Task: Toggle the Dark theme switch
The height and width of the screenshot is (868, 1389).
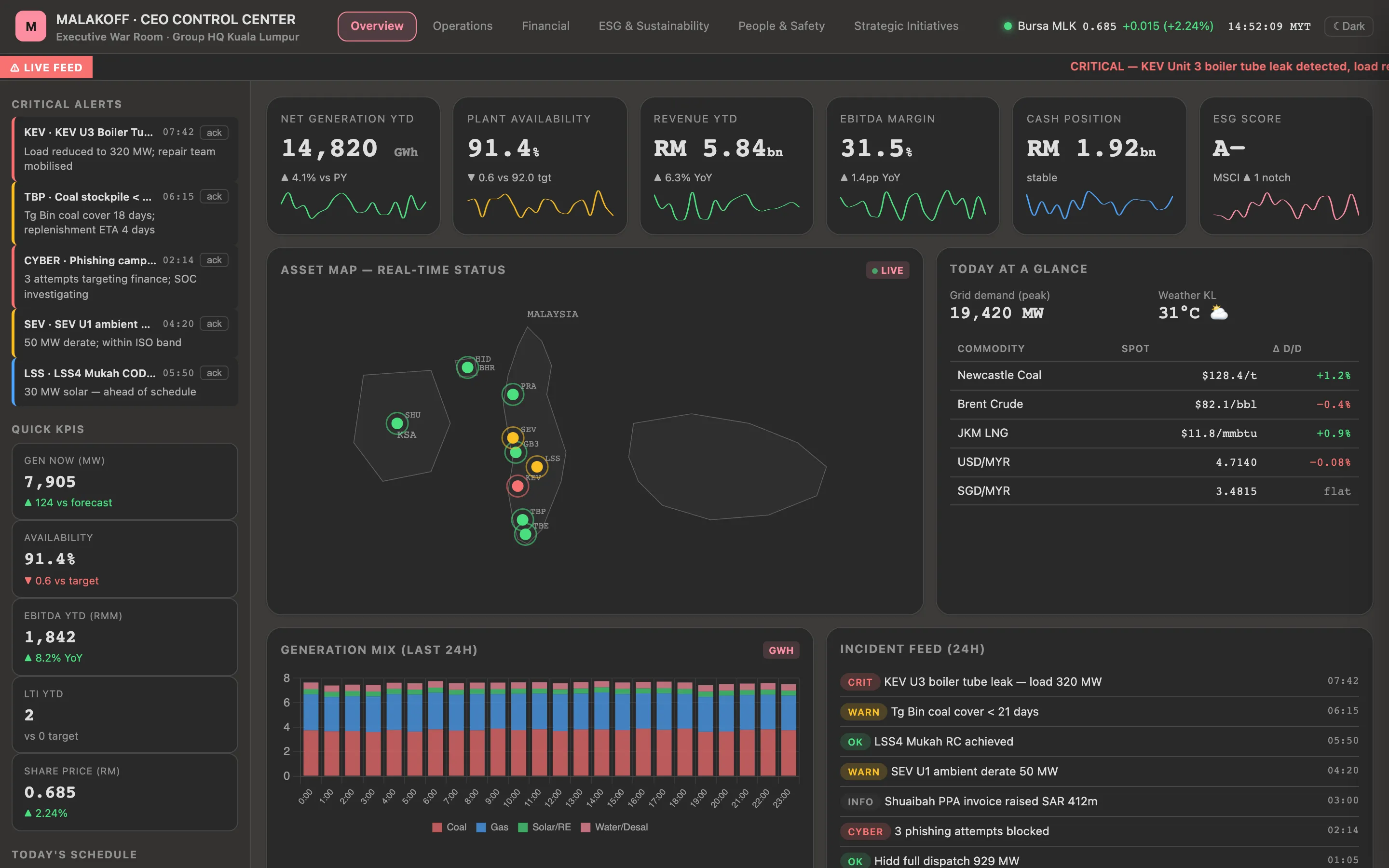Action: [1348, 26]
